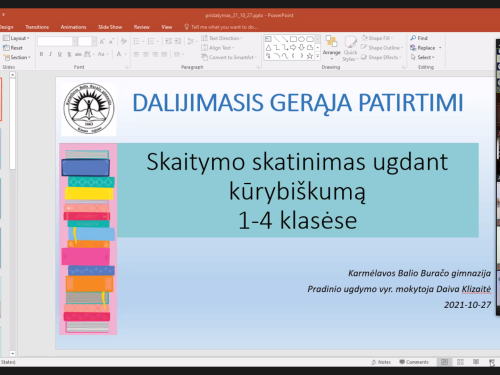Click the Tell me what you want field
This screenshot has height=375, width=500.
point(221,27)
